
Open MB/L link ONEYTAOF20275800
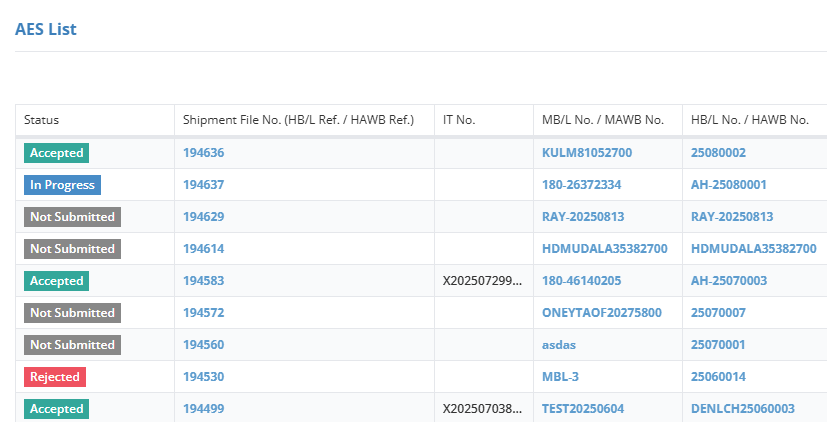[x=602, y=313]
